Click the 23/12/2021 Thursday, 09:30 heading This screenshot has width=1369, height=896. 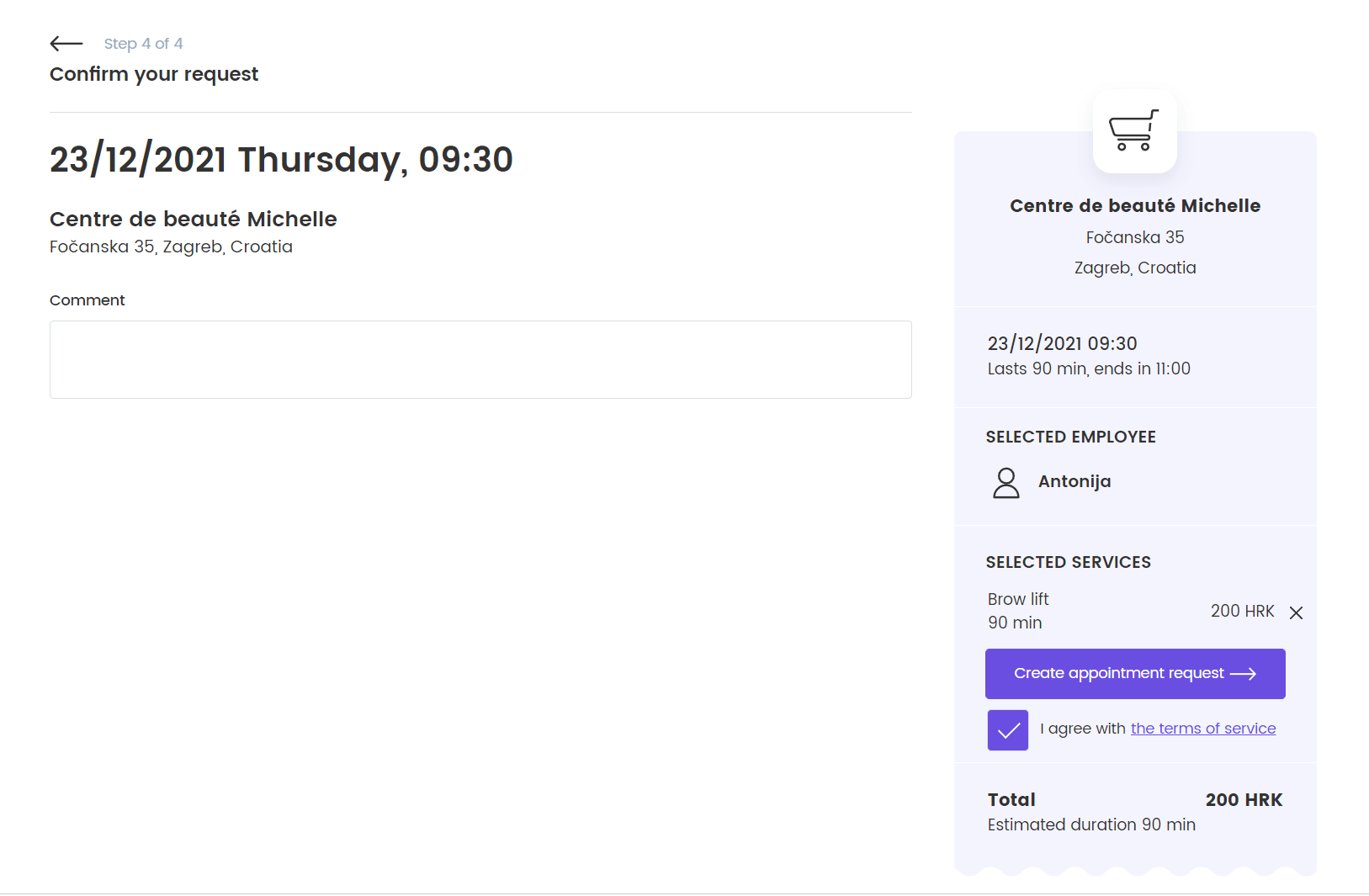tap(281, 160)
